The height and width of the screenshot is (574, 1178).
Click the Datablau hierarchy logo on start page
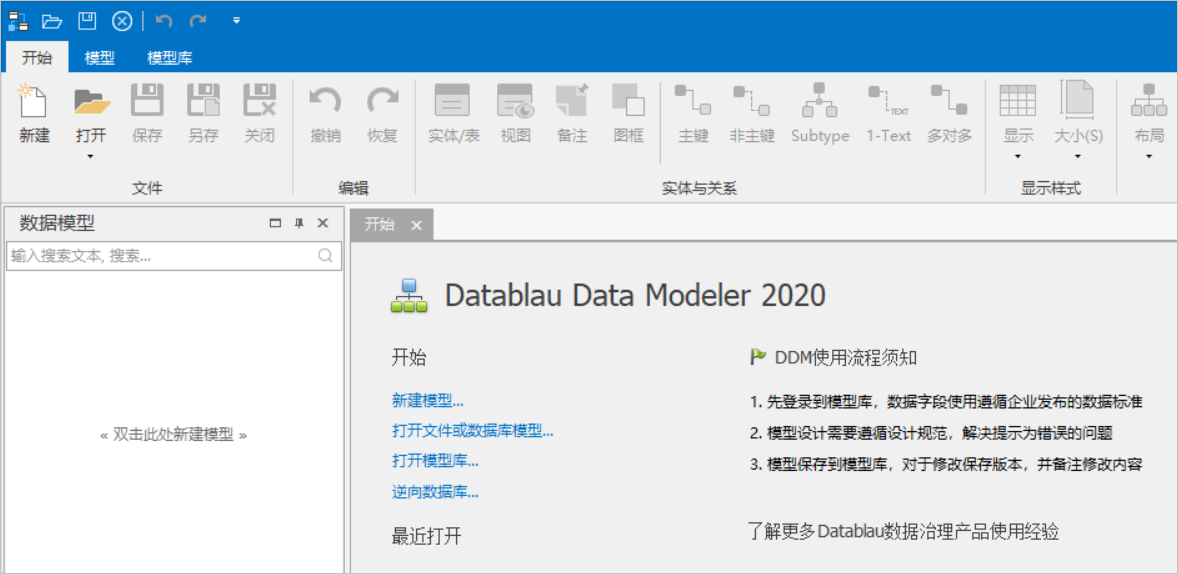[409, 295]
